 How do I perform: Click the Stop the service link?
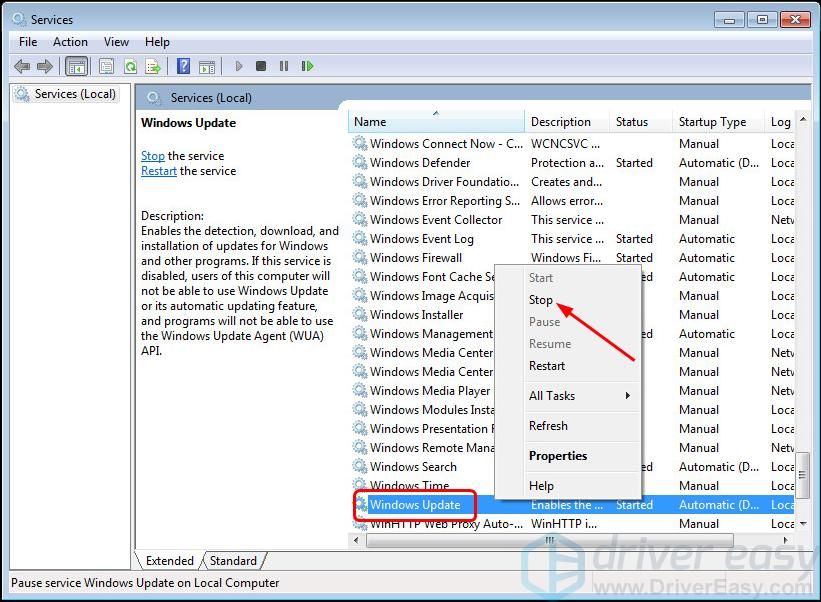tap(152, 156)
